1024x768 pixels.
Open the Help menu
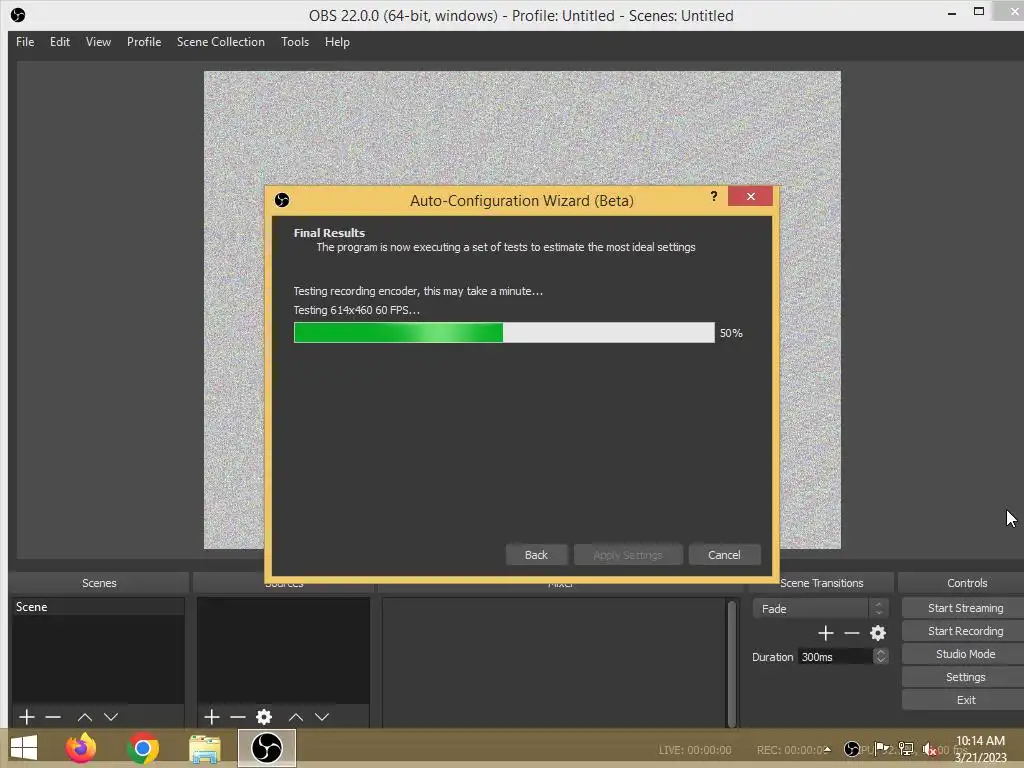click(337, 42)
